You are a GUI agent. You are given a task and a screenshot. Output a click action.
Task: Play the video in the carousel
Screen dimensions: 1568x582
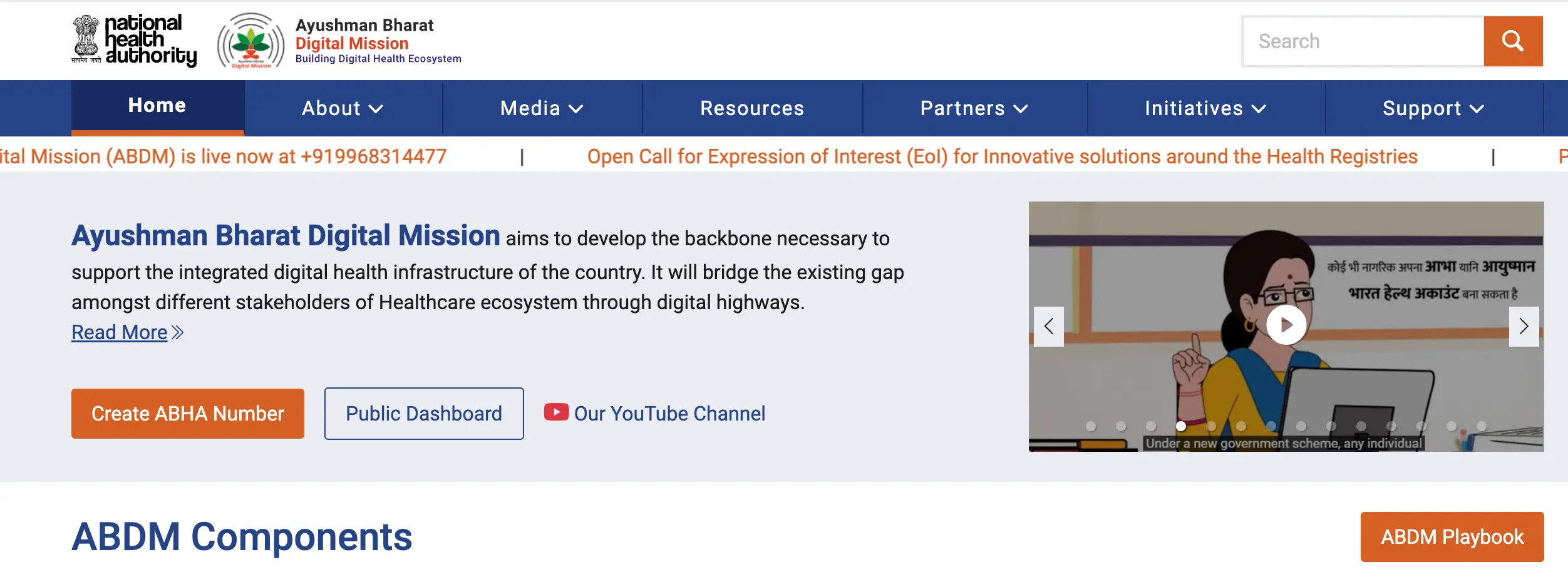(1286, 325)
